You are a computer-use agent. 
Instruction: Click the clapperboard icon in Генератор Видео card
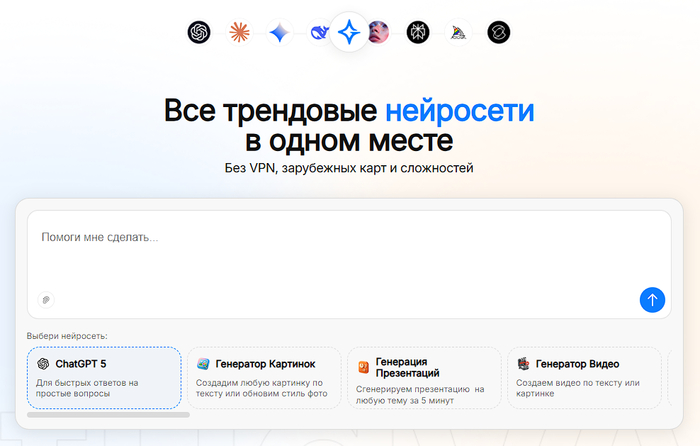point(523,364)
